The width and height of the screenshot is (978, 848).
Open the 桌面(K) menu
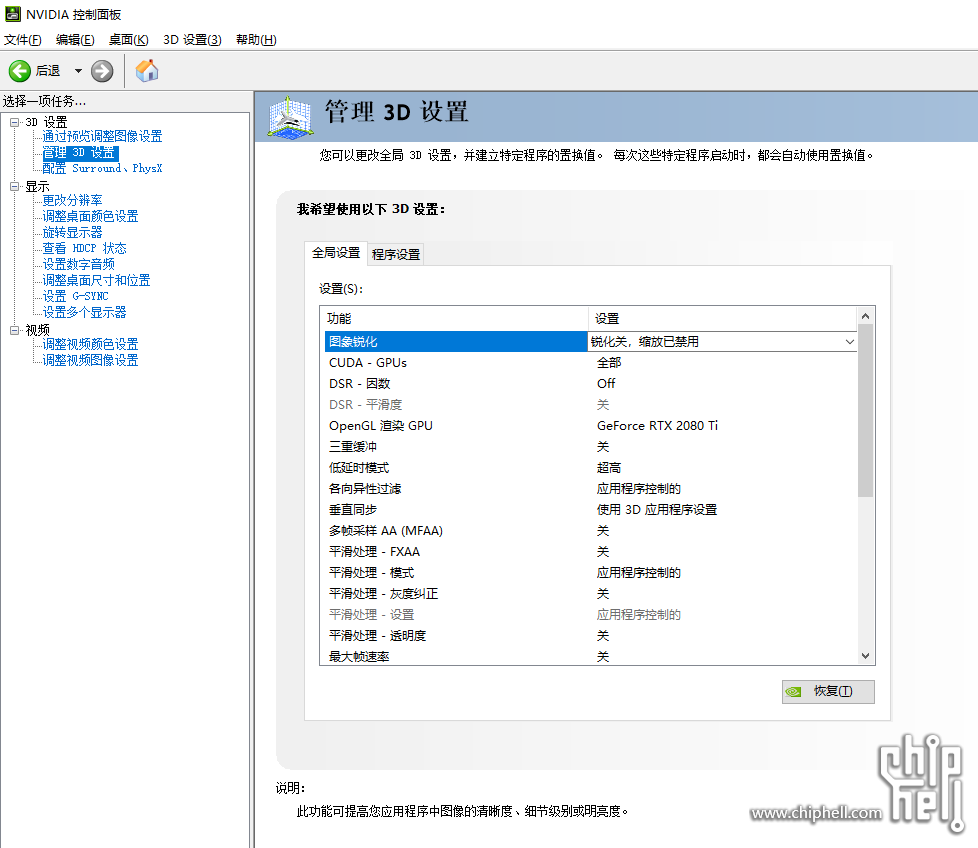128,40
